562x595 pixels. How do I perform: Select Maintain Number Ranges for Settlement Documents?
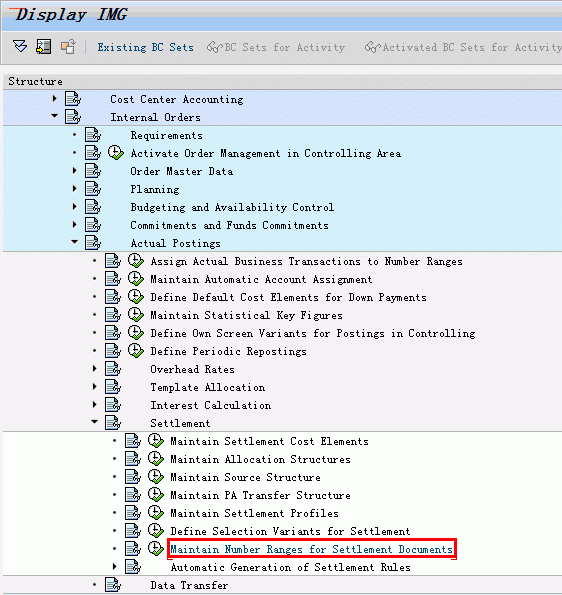pos(312,549)
